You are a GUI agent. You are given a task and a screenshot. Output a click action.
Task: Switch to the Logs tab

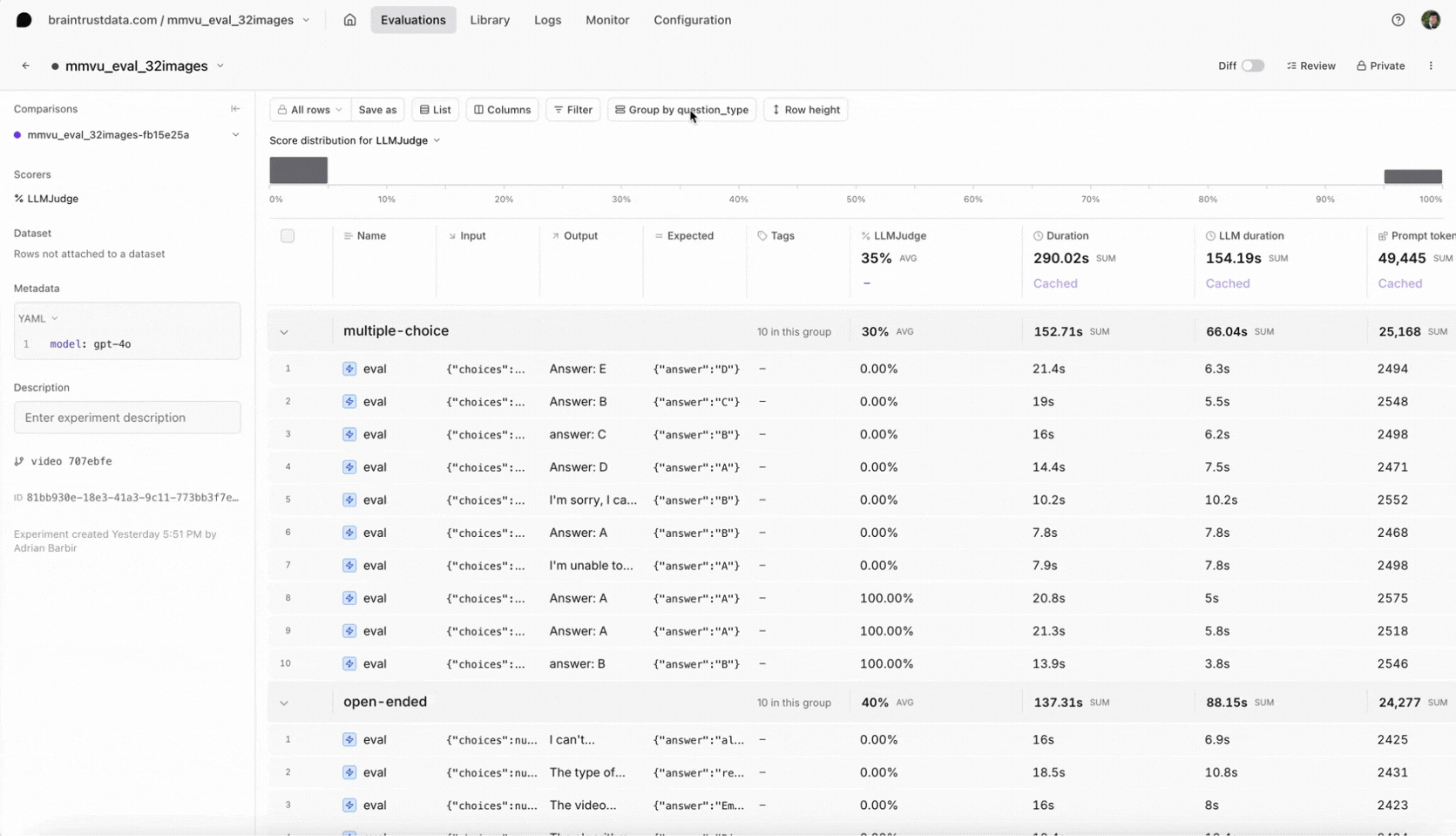click(x=547, y=20)
